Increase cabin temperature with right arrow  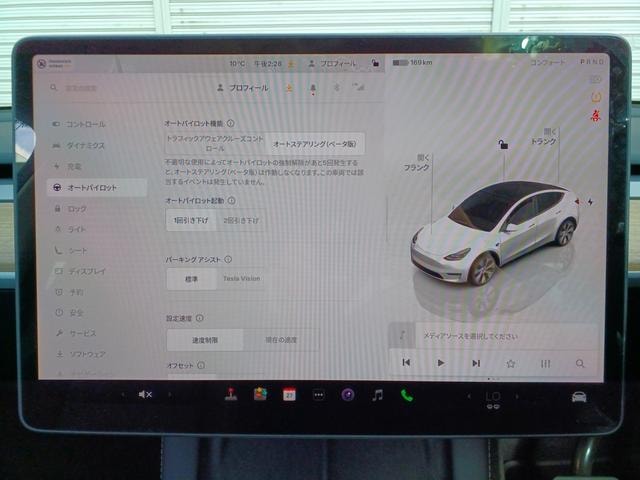tap(517, 396)
